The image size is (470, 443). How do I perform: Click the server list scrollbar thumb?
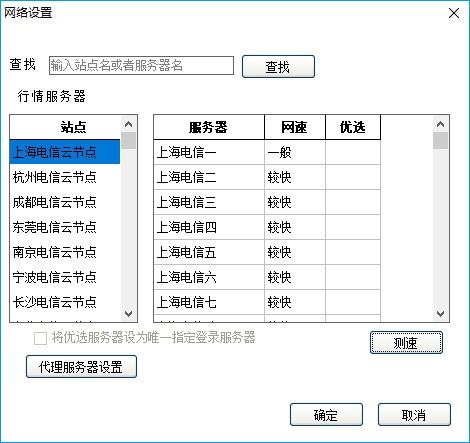click(440, 140)
